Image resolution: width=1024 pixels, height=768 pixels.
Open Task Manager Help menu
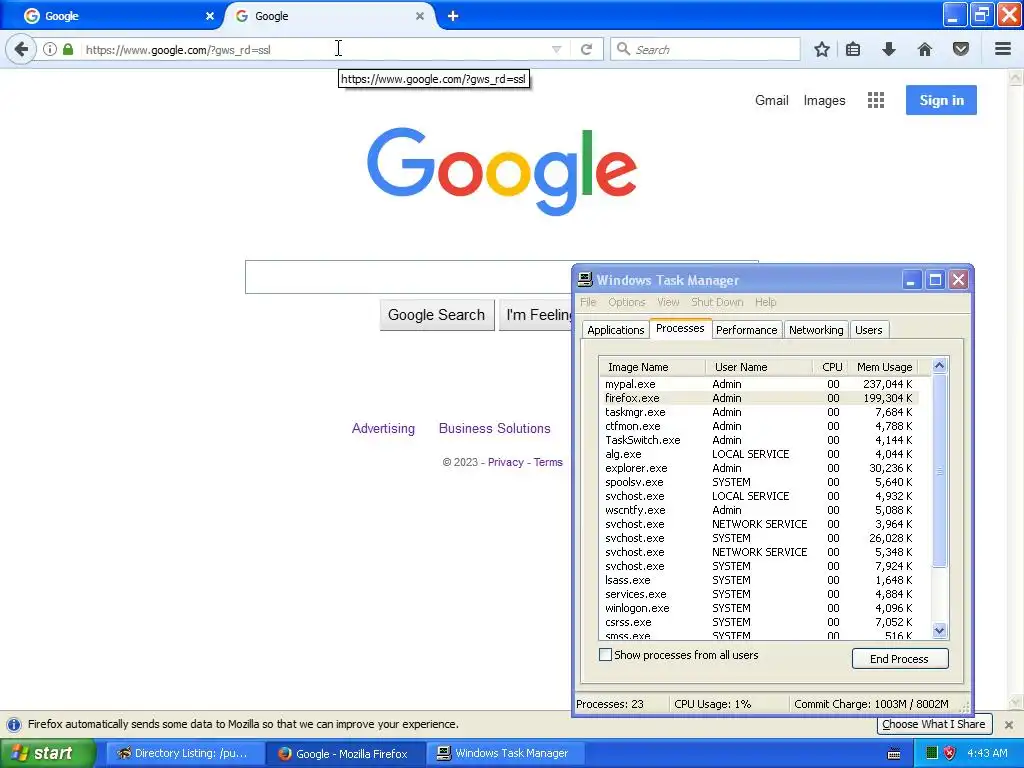[765, 302]
